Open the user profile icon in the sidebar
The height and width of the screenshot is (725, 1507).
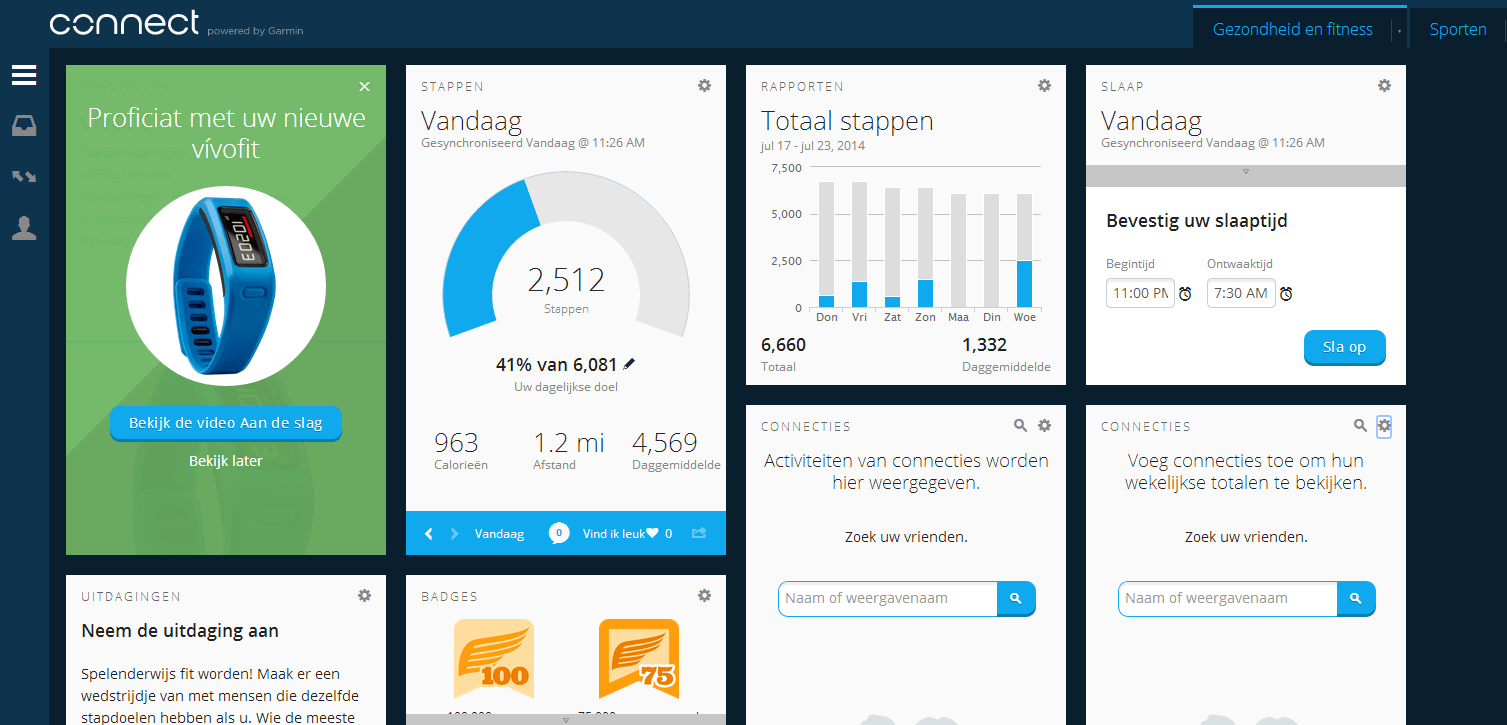coord(24,228)
